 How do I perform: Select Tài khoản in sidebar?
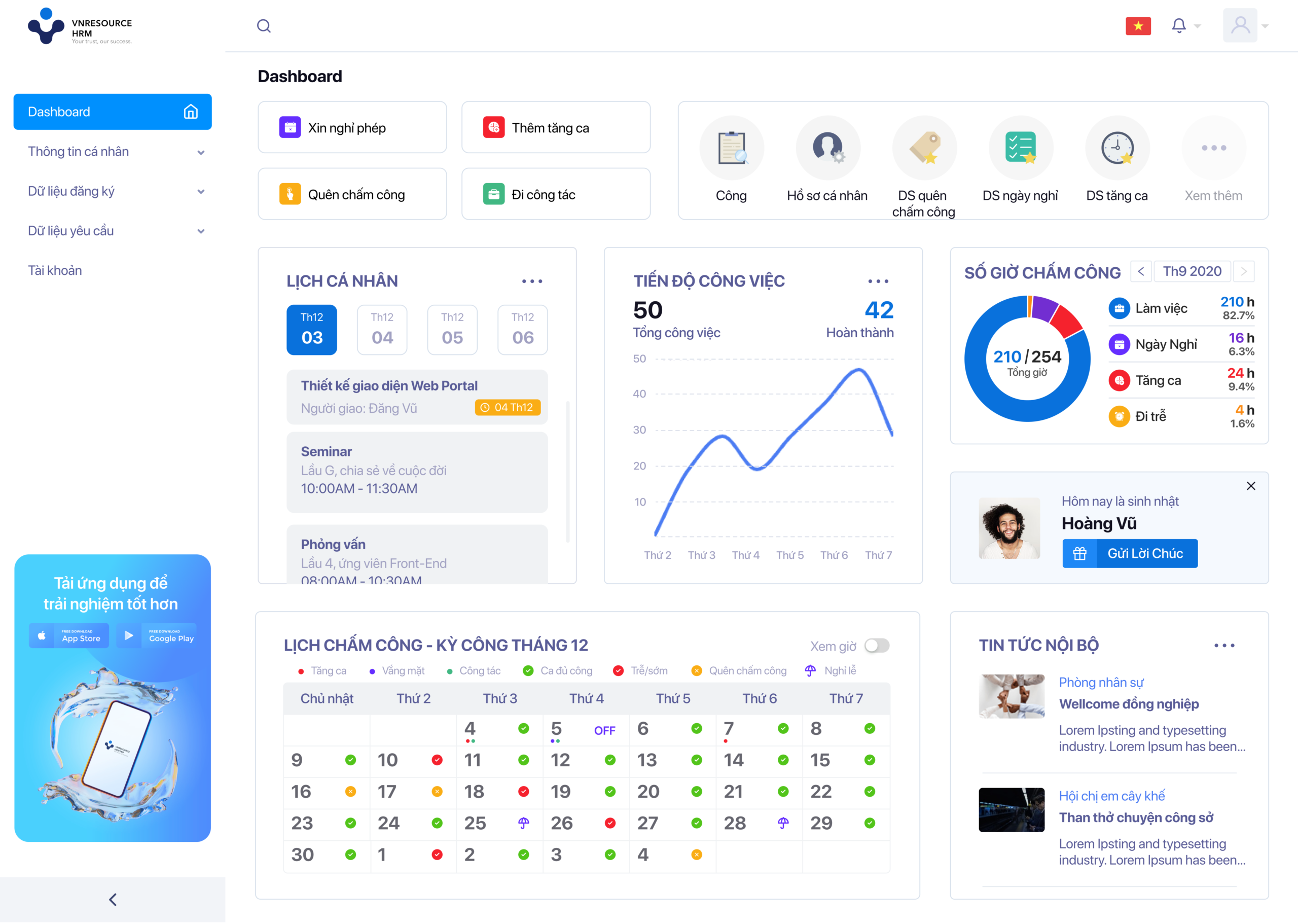pyautogui.click(x=55, y=270)
